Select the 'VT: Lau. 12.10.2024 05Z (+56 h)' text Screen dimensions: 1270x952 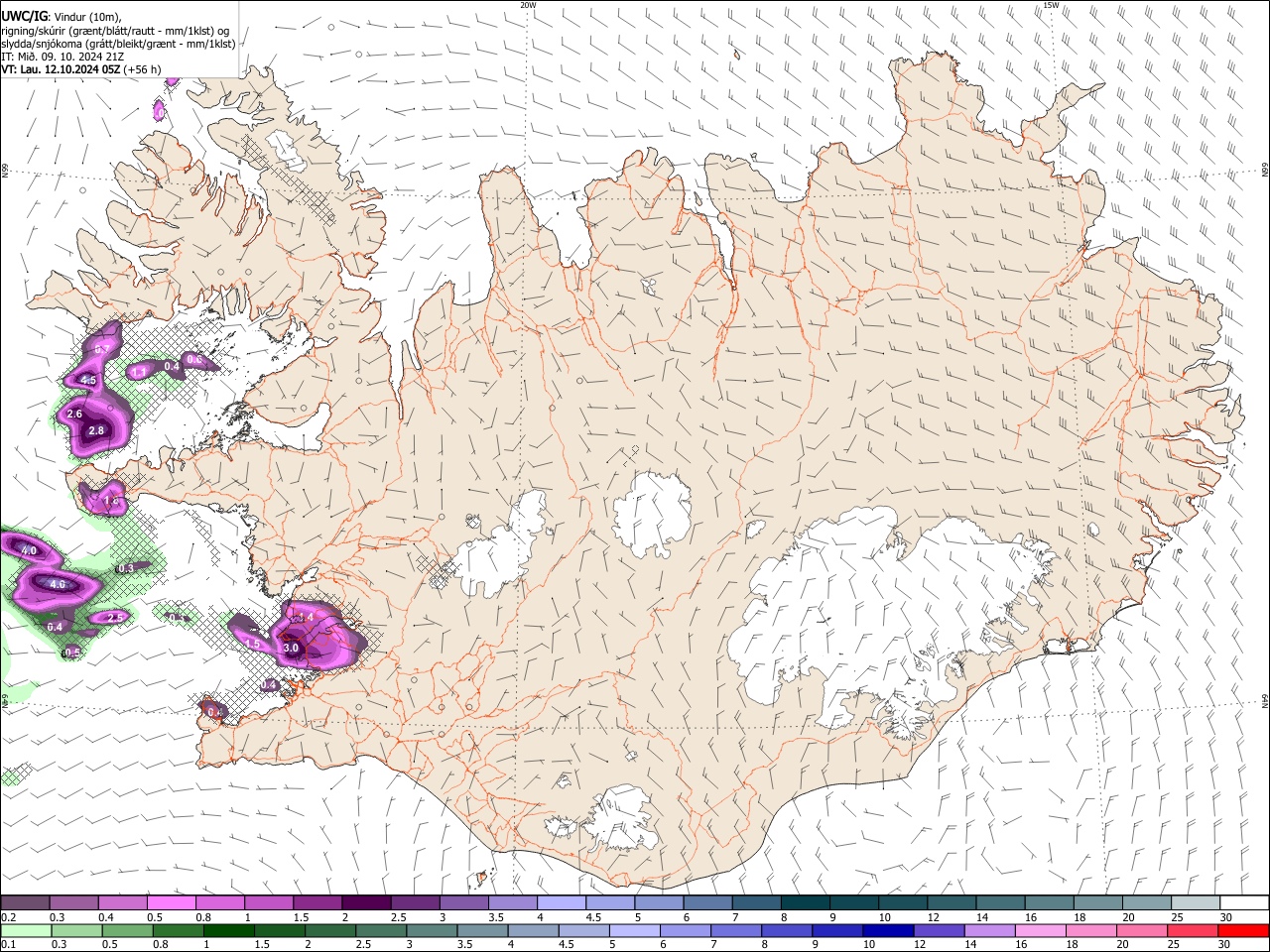(x=81, y=69)
